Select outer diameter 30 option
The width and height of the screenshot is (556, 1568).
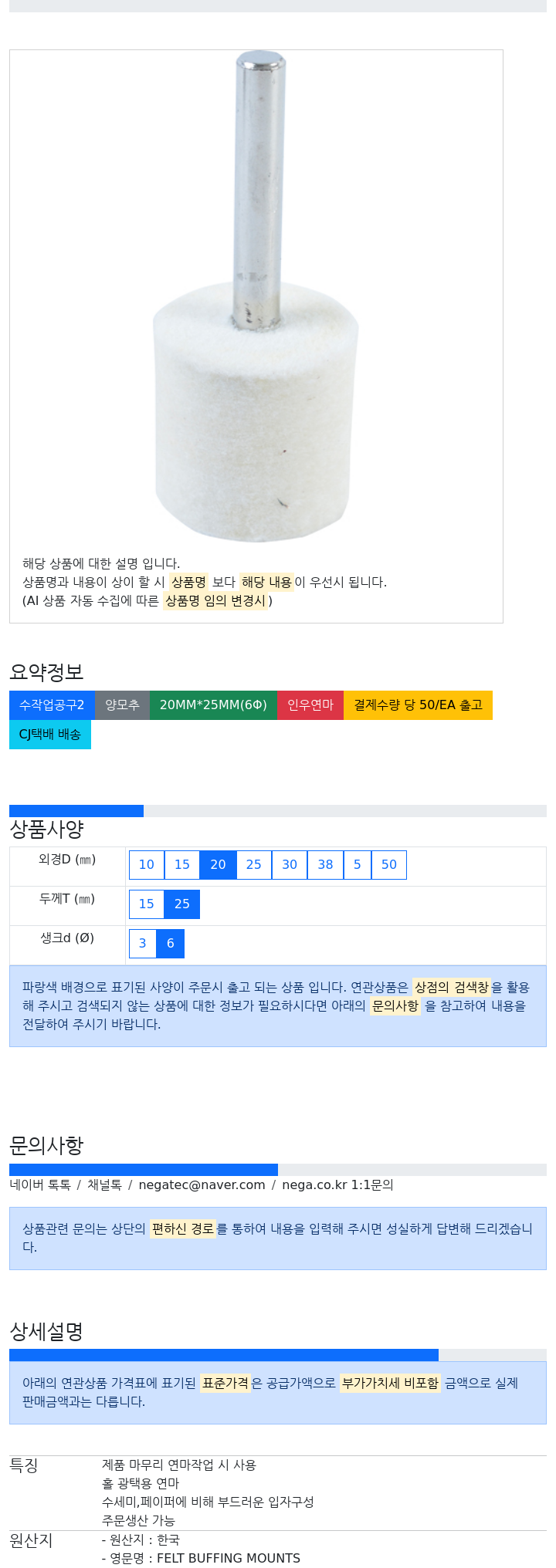click(x=290, y=865)
